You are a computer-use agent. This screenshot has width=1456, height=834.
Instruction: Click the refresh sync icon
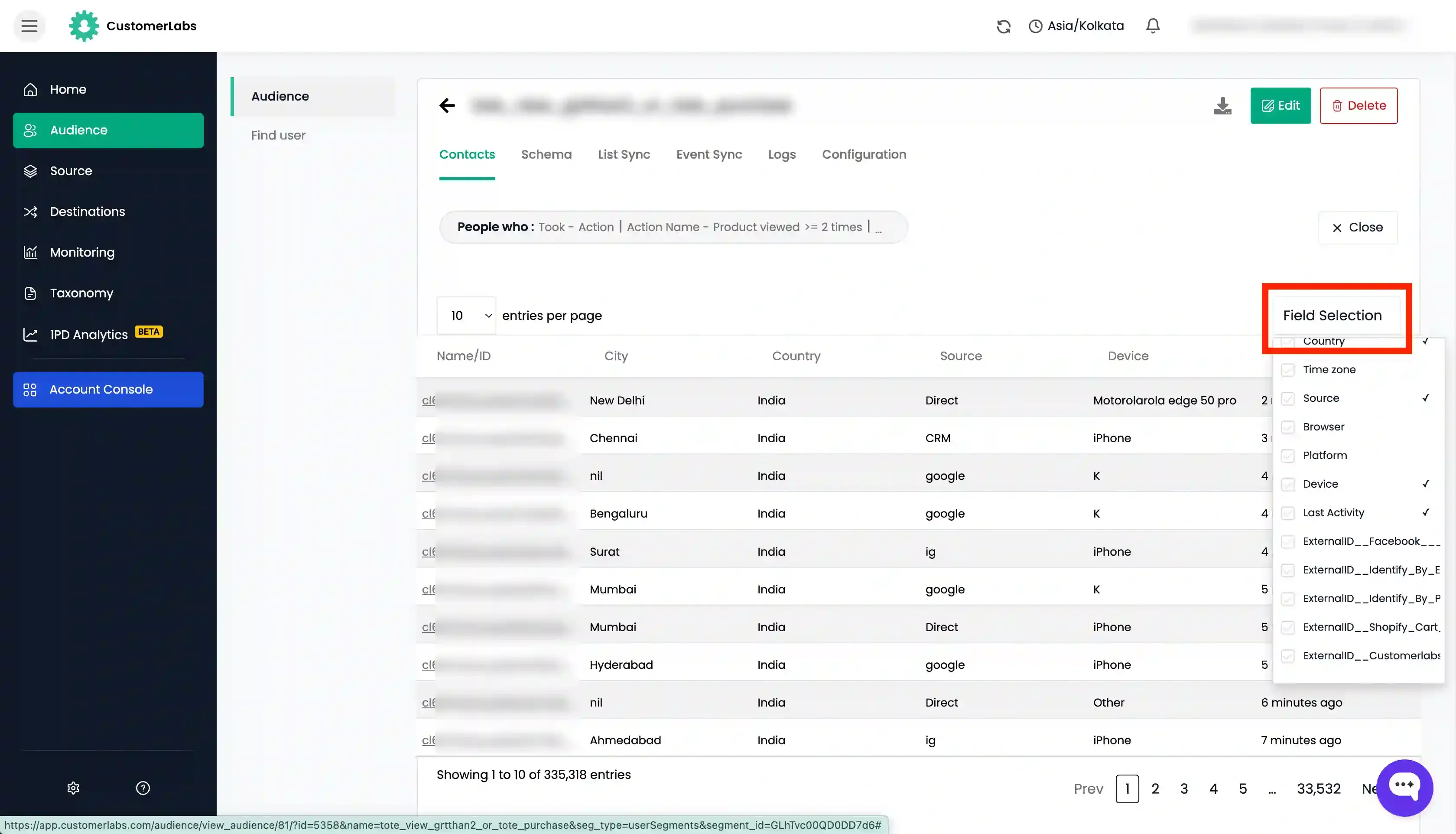click(1003, 26)
